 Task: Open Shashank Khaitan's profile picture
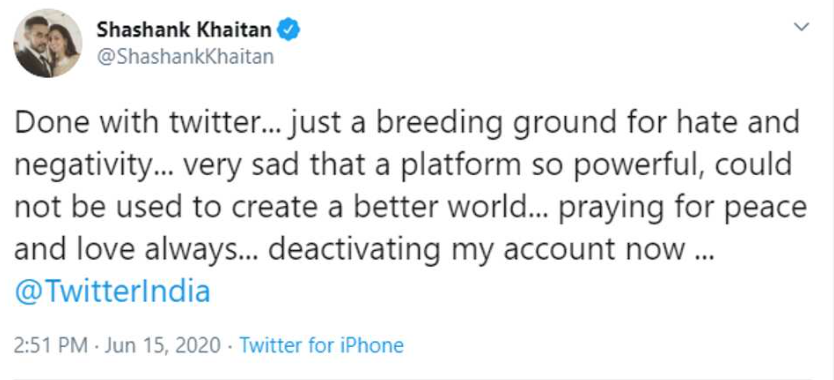point(48,43)
